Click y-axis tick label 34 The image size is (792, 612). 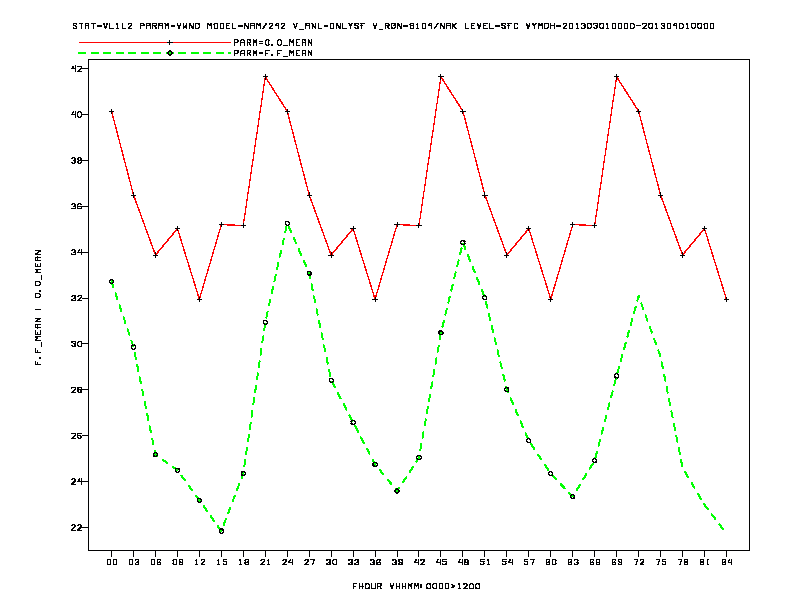(x=77, y=252)
